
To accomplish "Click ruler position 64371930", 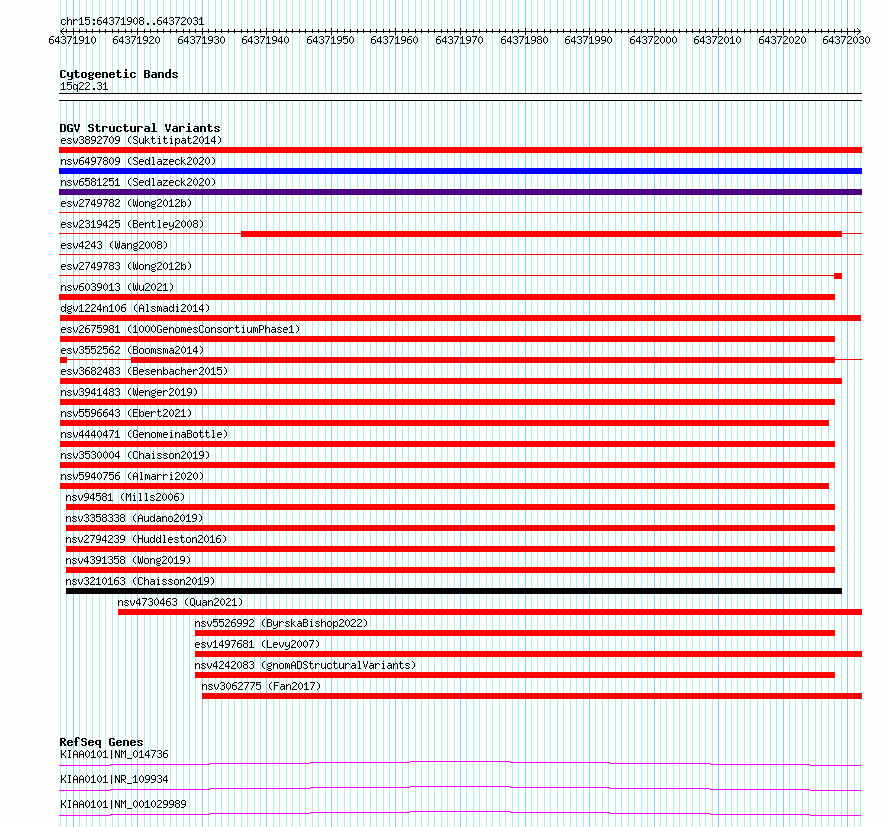I will pyautogui.click(x=201, y=40).
